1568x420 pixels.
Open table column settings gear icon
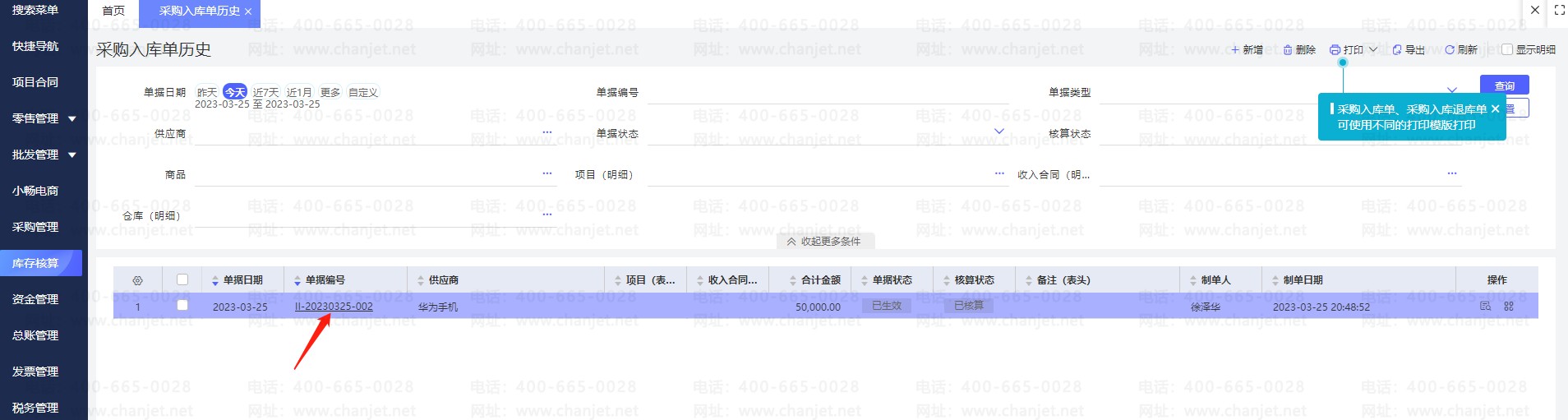[x=137, y=280]
